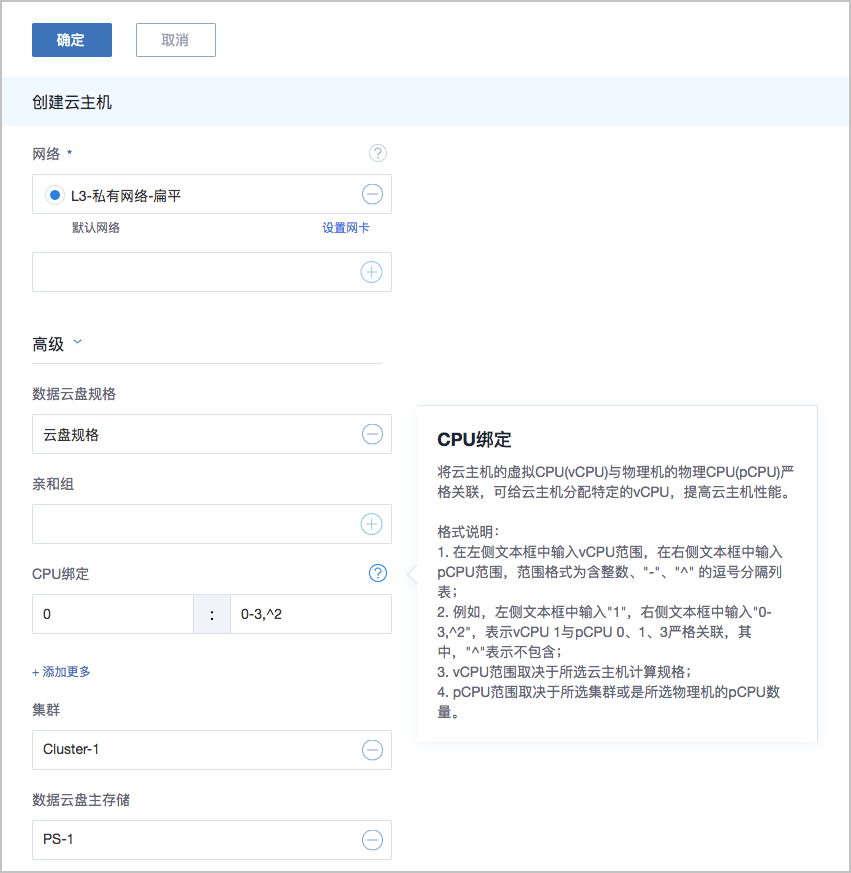Click the empty 亲和组 field

[x=212, y=524]
